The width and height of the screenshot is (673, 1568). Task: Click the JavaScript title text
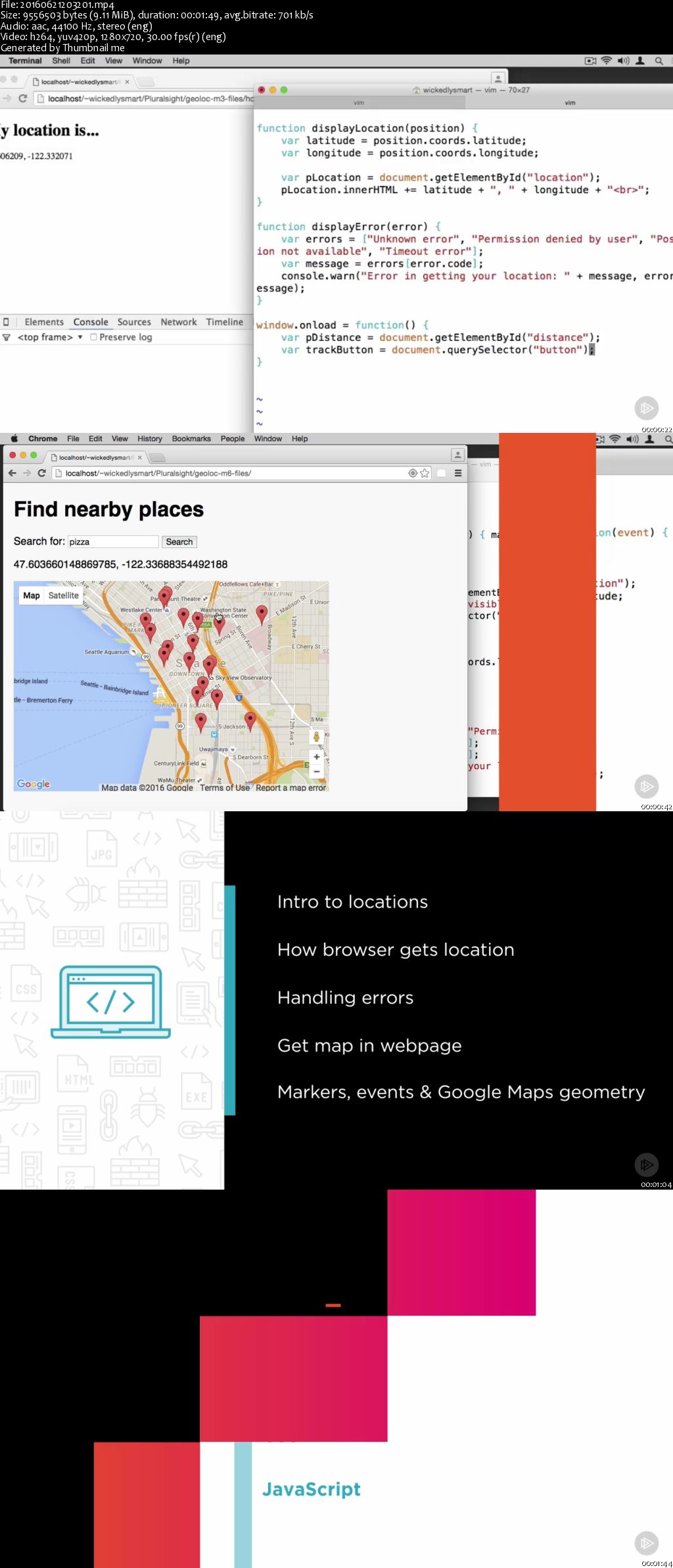[312, 1489]
